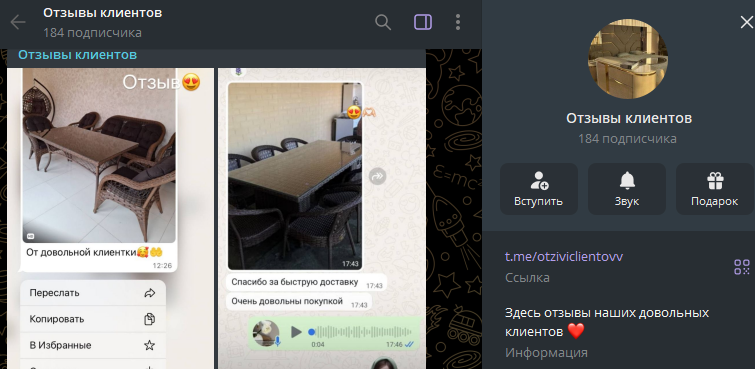The image size is (755, 369).
Task: Click the voice message sender avatar
Action: point(266,333)
